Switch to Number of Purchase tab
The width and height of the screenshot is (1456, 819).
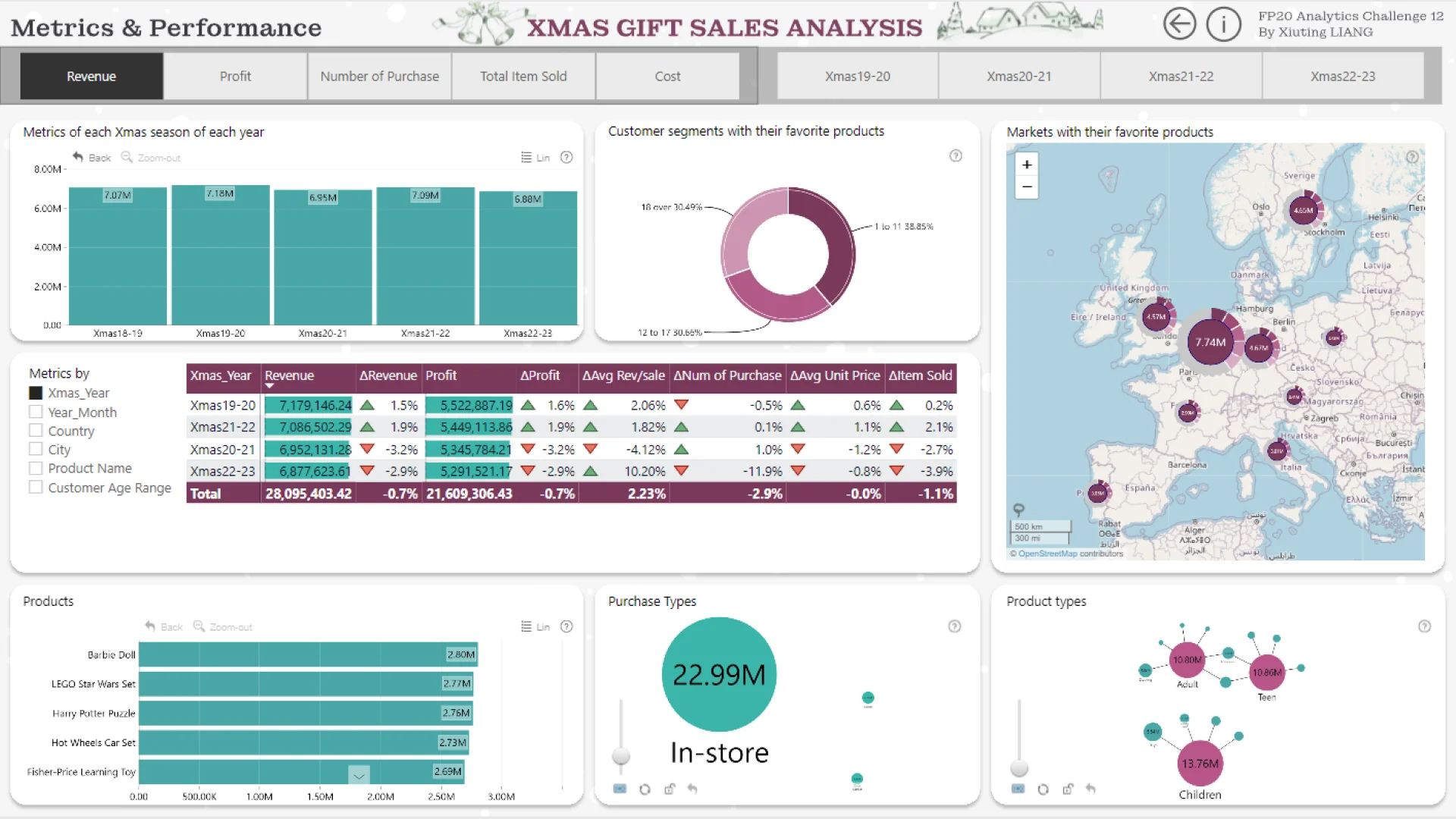point(379,76)
